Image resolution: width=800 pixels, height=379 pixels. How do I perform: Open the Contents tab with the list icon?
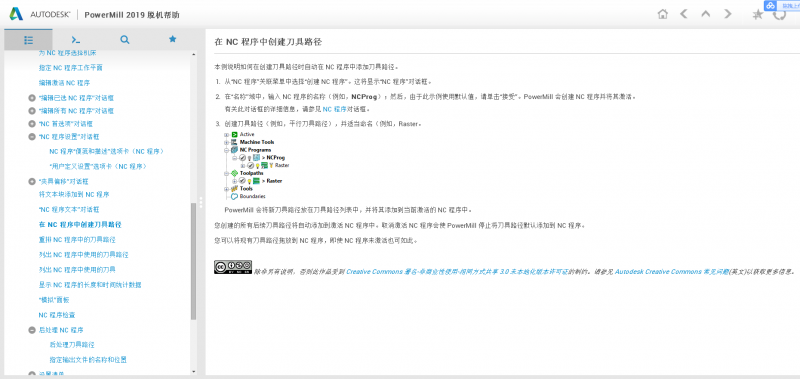point(28,39)
